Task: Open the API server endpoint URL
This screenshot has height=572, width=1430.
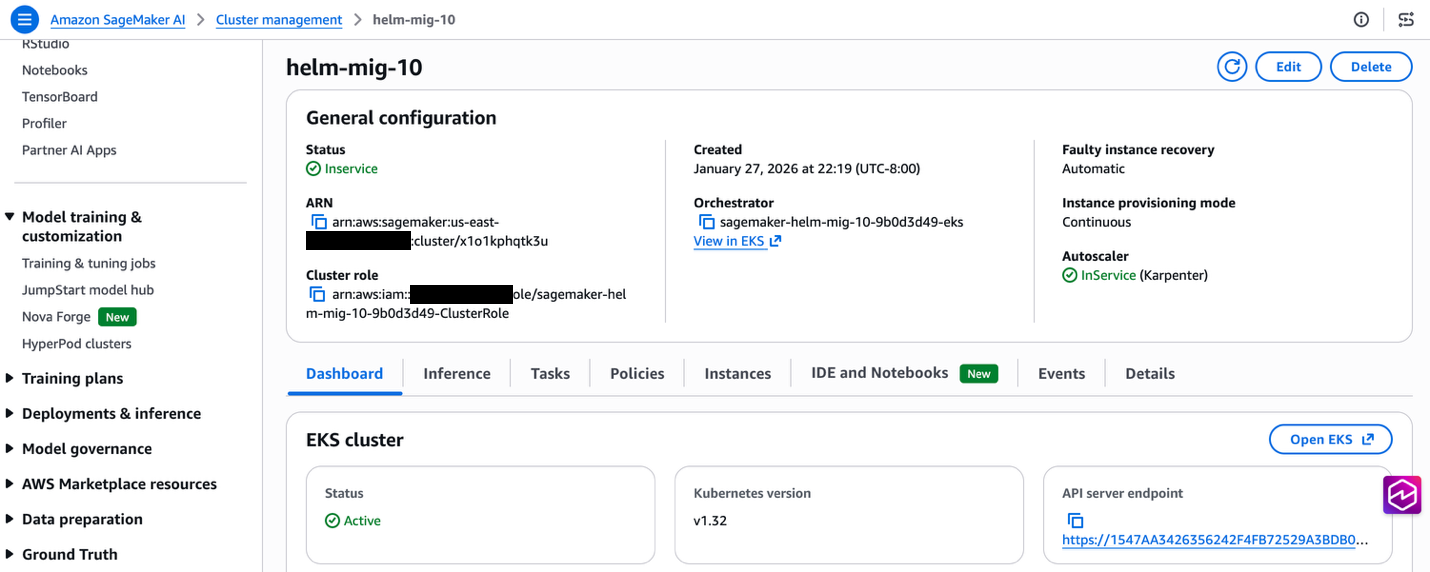Action: (1214, 540)
